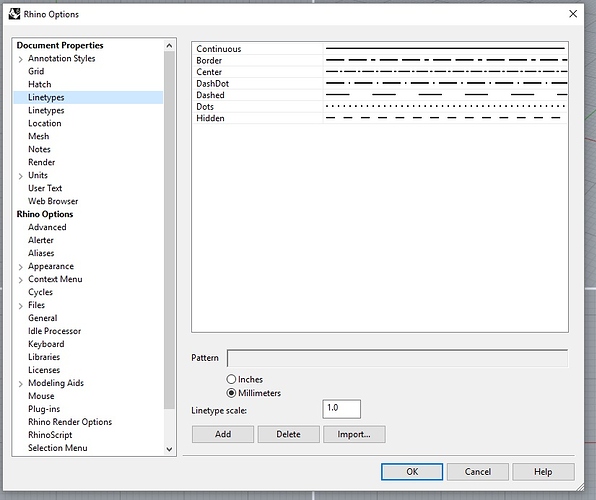Open the Libraries options page
Image resolution: width=596 pixels, height=500 pixels.
(x=44, y=357)
